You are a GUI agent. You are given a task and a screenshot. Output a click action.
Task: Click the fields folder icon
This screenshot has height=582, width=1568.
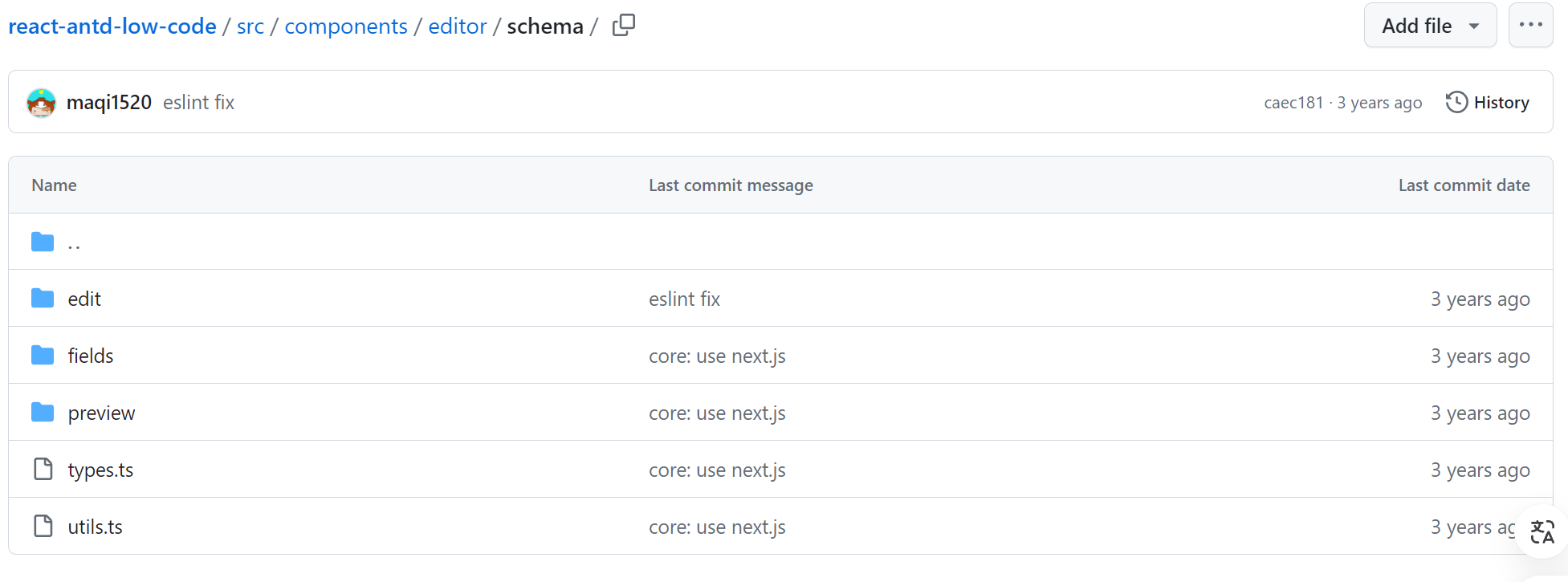pyautogui.click(x=43, y=356)
